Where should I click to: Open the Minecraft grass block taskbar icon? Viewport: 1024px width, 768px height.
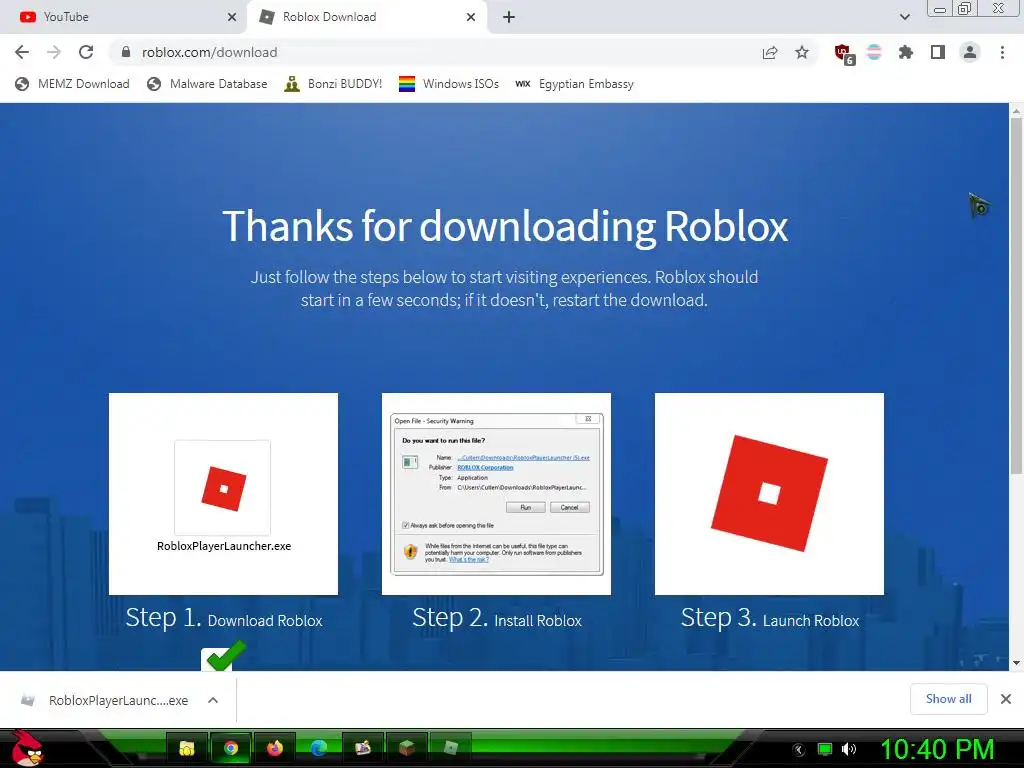tap(407, 748)
